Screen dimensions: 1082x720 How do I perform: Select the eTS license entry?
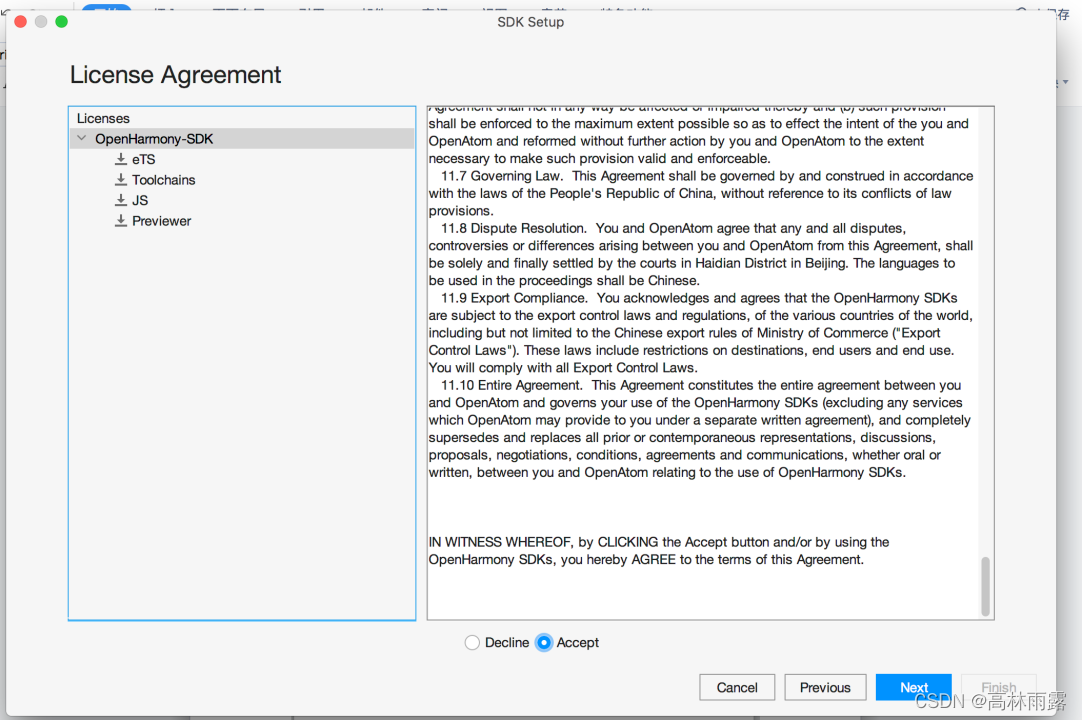click(x=144, y=159)
